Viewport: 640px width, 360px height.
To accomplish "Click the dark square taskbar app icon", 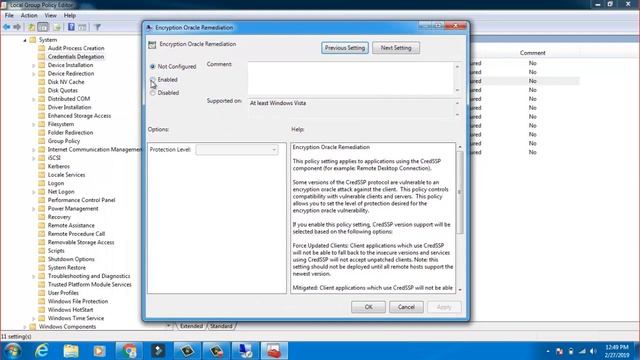I will [158, 351].
